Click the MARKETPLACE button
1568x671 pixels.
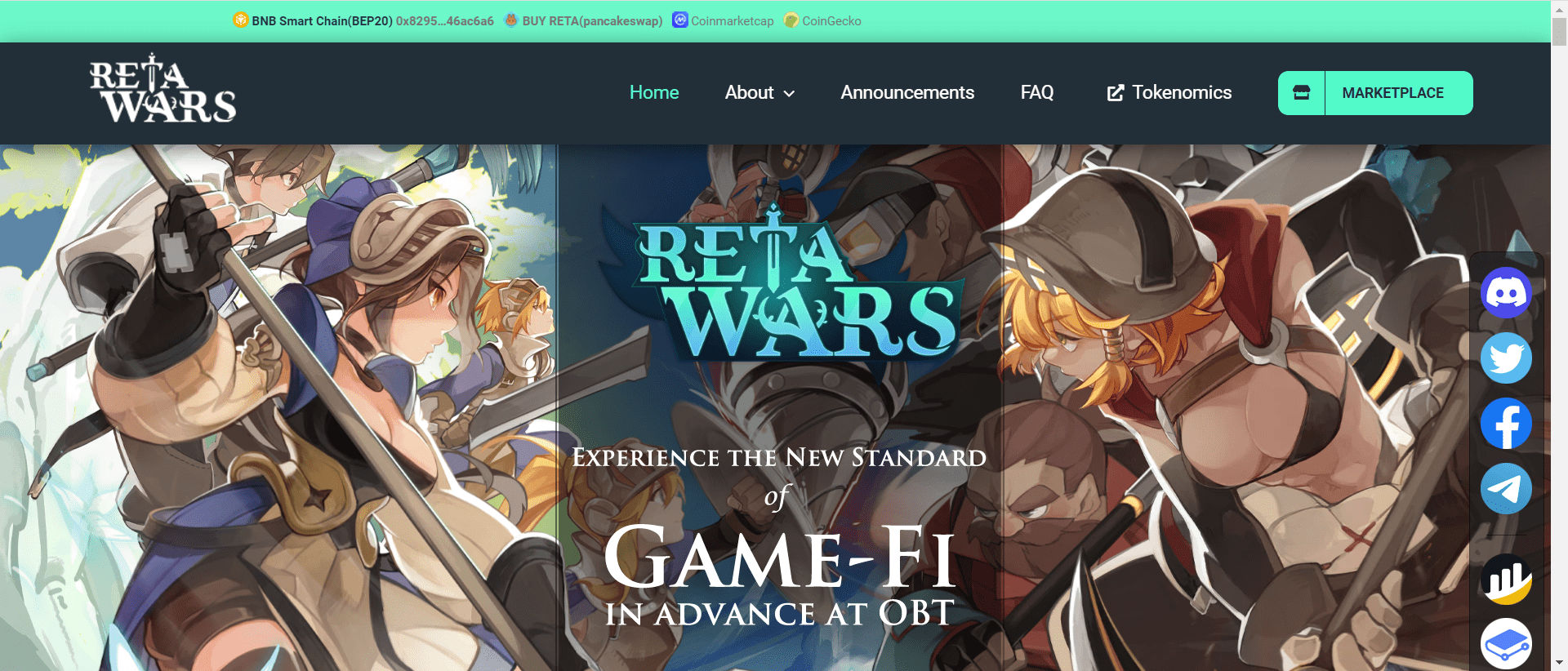(1375, 93)
